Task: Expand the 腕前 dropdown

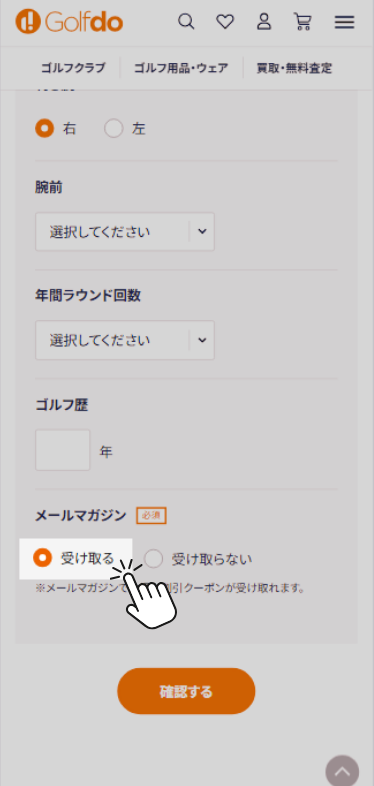Action: click(x=125, y=232)
